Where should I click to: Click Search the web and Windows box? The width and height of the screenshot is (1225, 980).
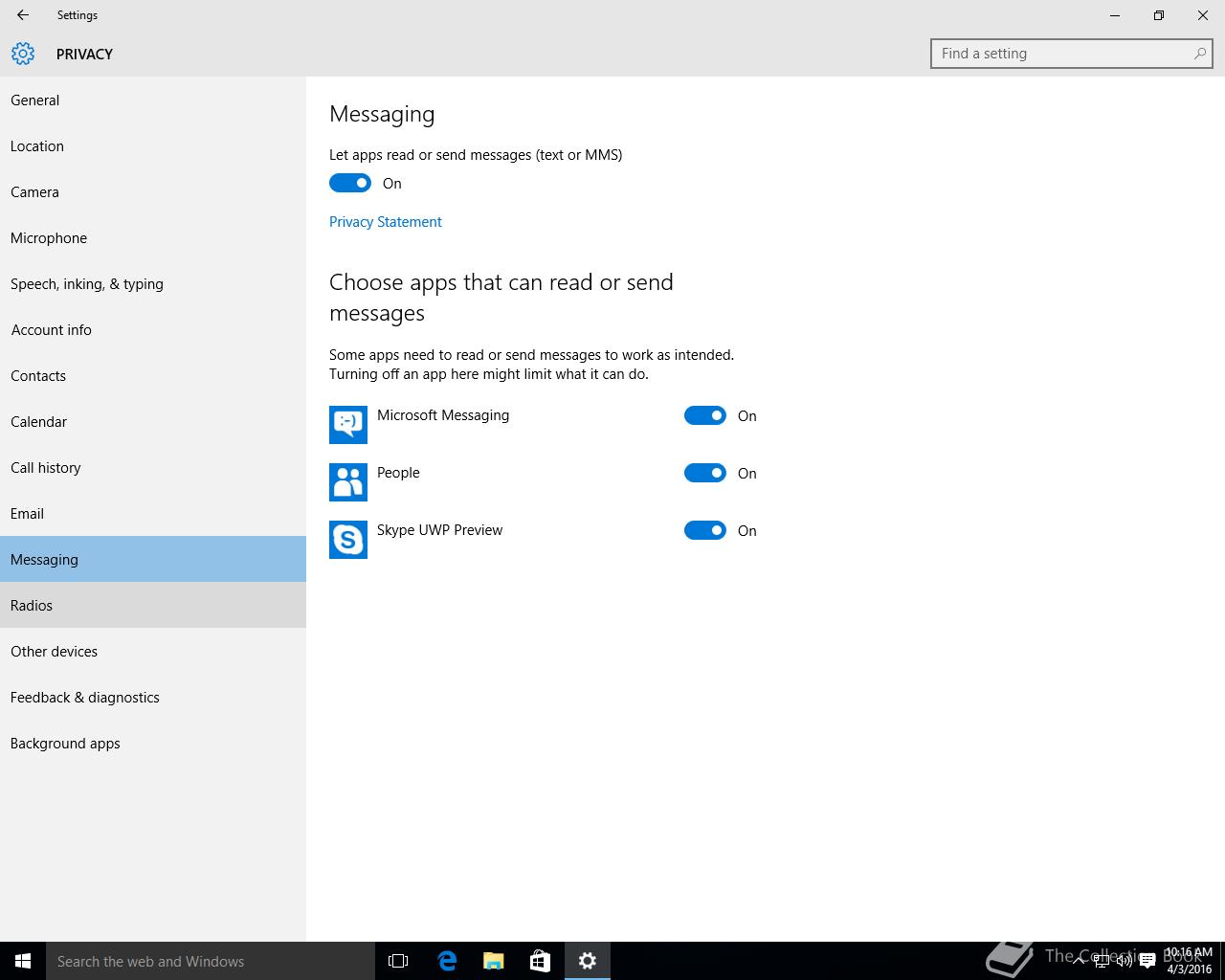tap(211, 961)
